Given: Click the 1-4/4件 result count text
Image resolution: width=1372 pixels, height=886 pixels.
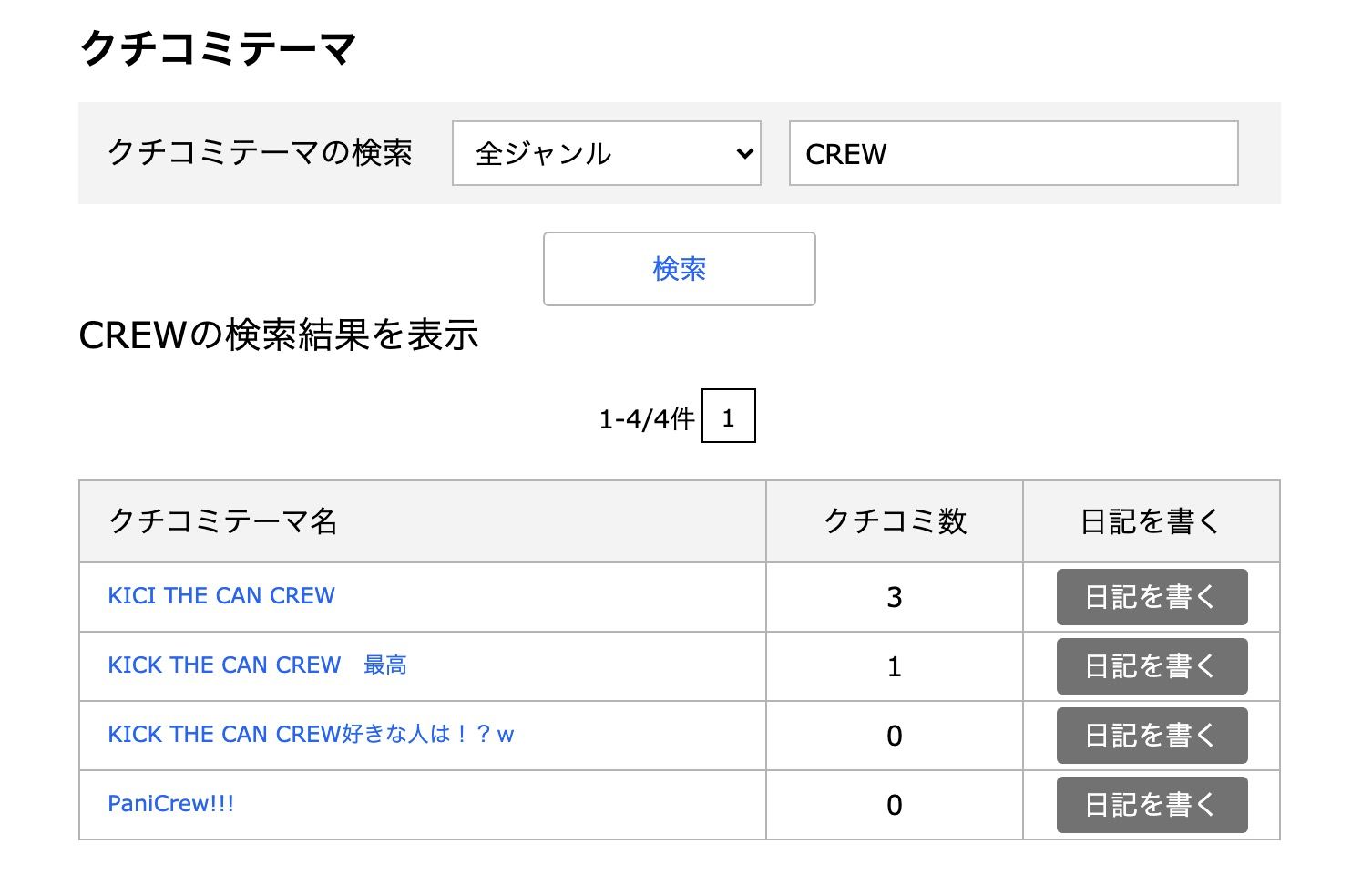Looking at the screenshot, I should [647, 418].
